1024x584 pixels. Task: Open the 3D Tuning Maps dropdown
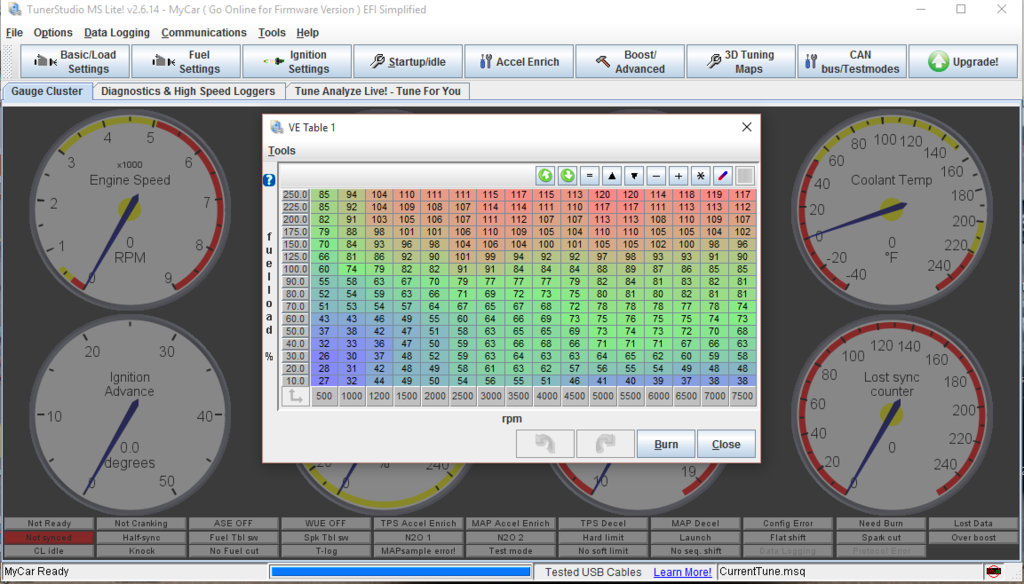point(741,62)
